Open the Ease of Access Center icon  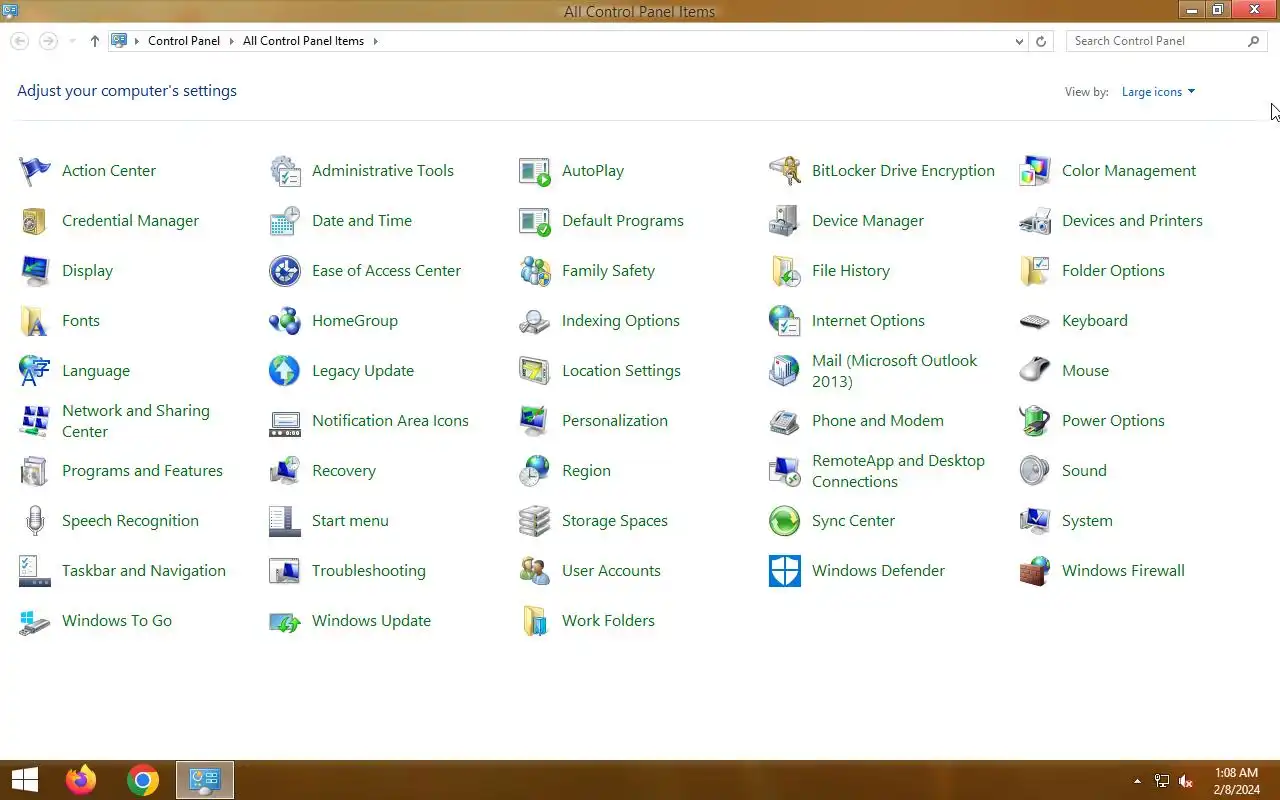(x=285, y=271)
